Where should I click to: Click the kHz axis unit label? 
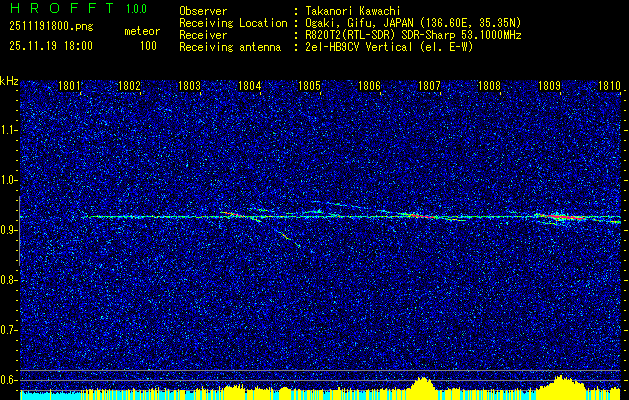[x=9, y=81]
